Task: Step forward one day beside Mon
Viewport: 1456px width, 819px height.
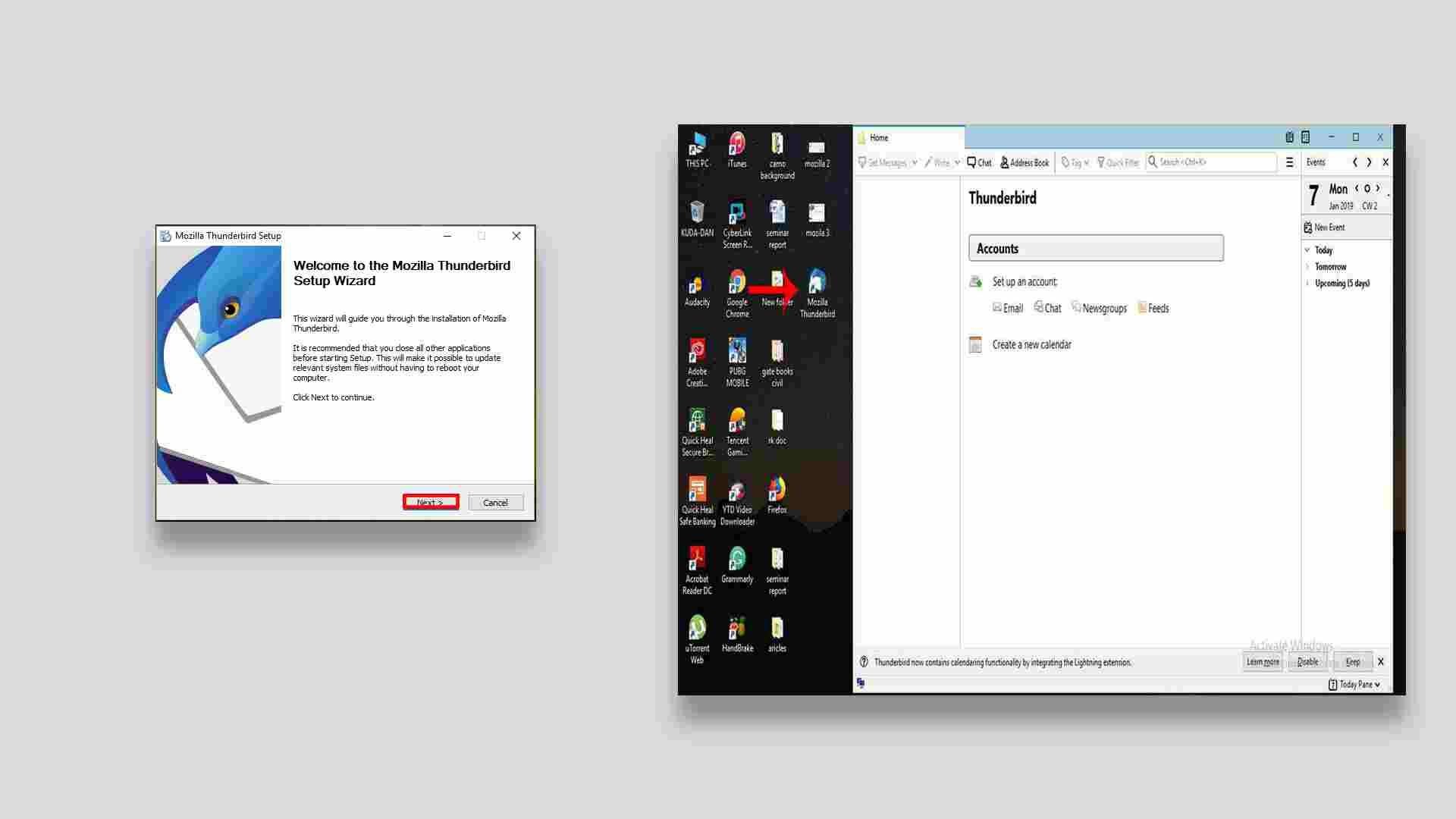Action: click(1378, 189)
